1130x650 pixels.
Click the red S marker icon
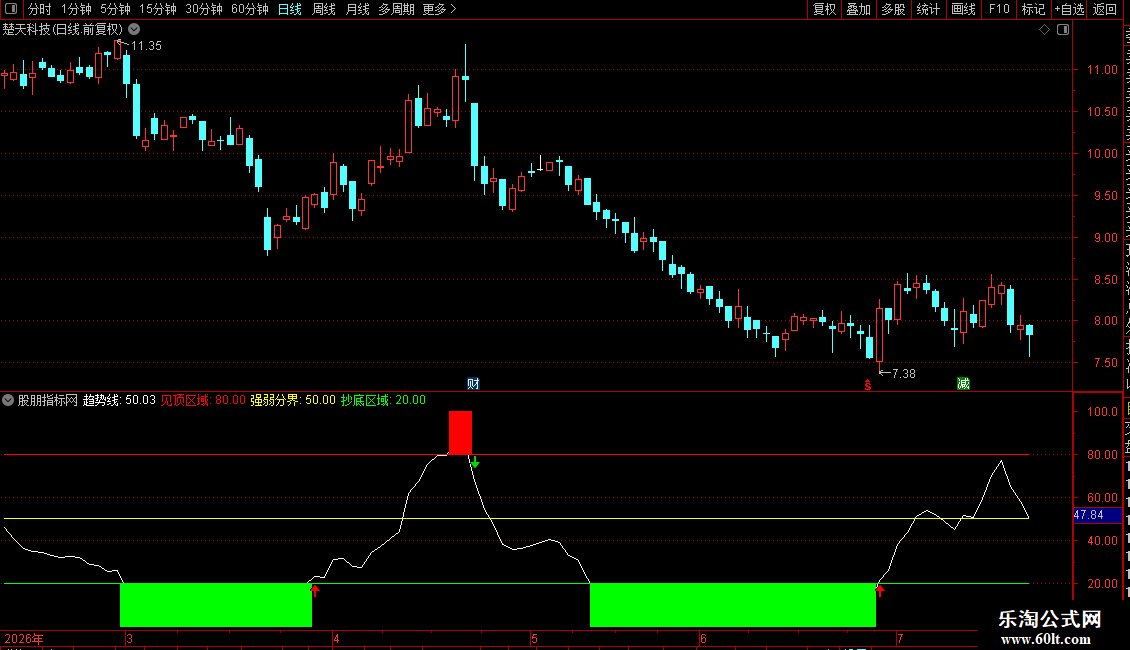pos(868,386)
